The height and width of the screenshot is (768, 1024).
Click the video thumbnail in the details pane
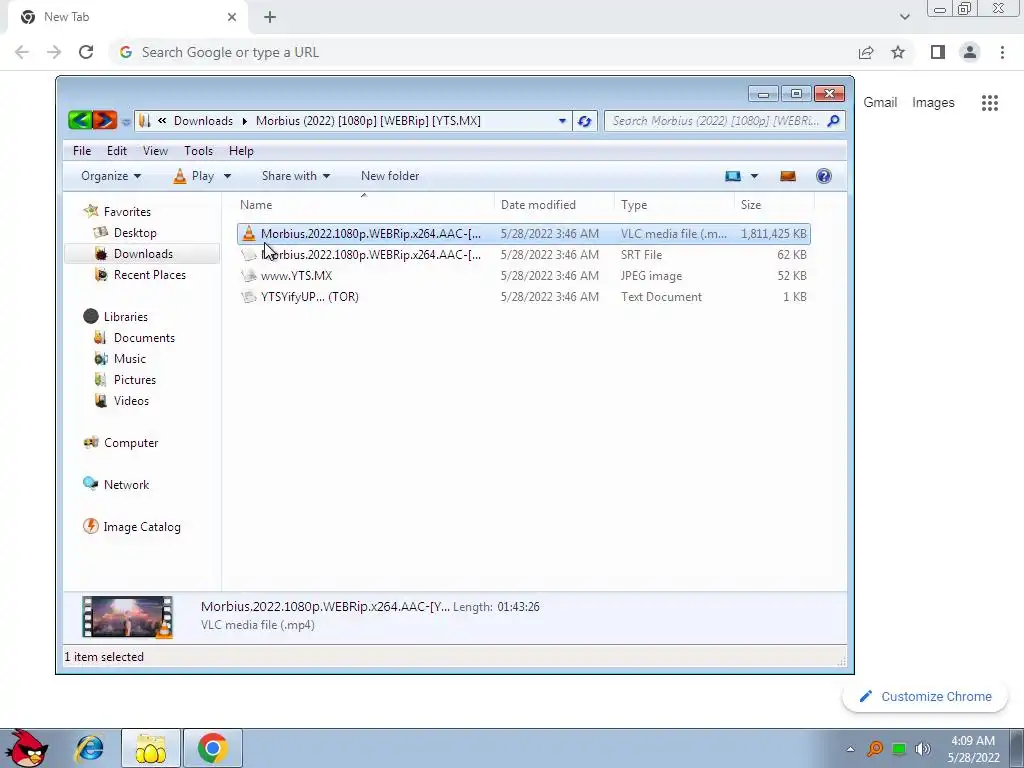[128, 616]
